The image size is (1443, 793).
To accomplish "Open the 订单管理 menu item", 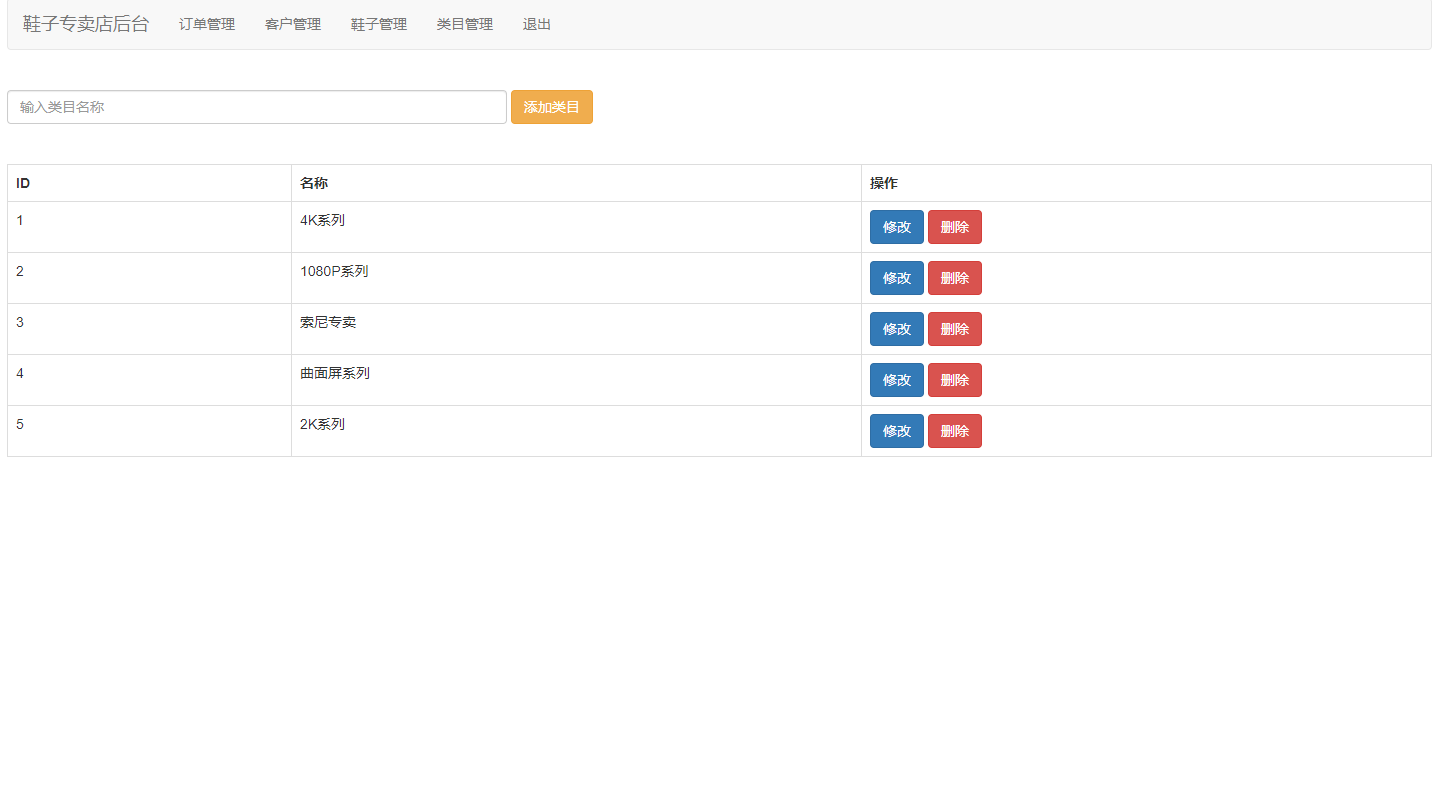I will click(x=206, y=24).
